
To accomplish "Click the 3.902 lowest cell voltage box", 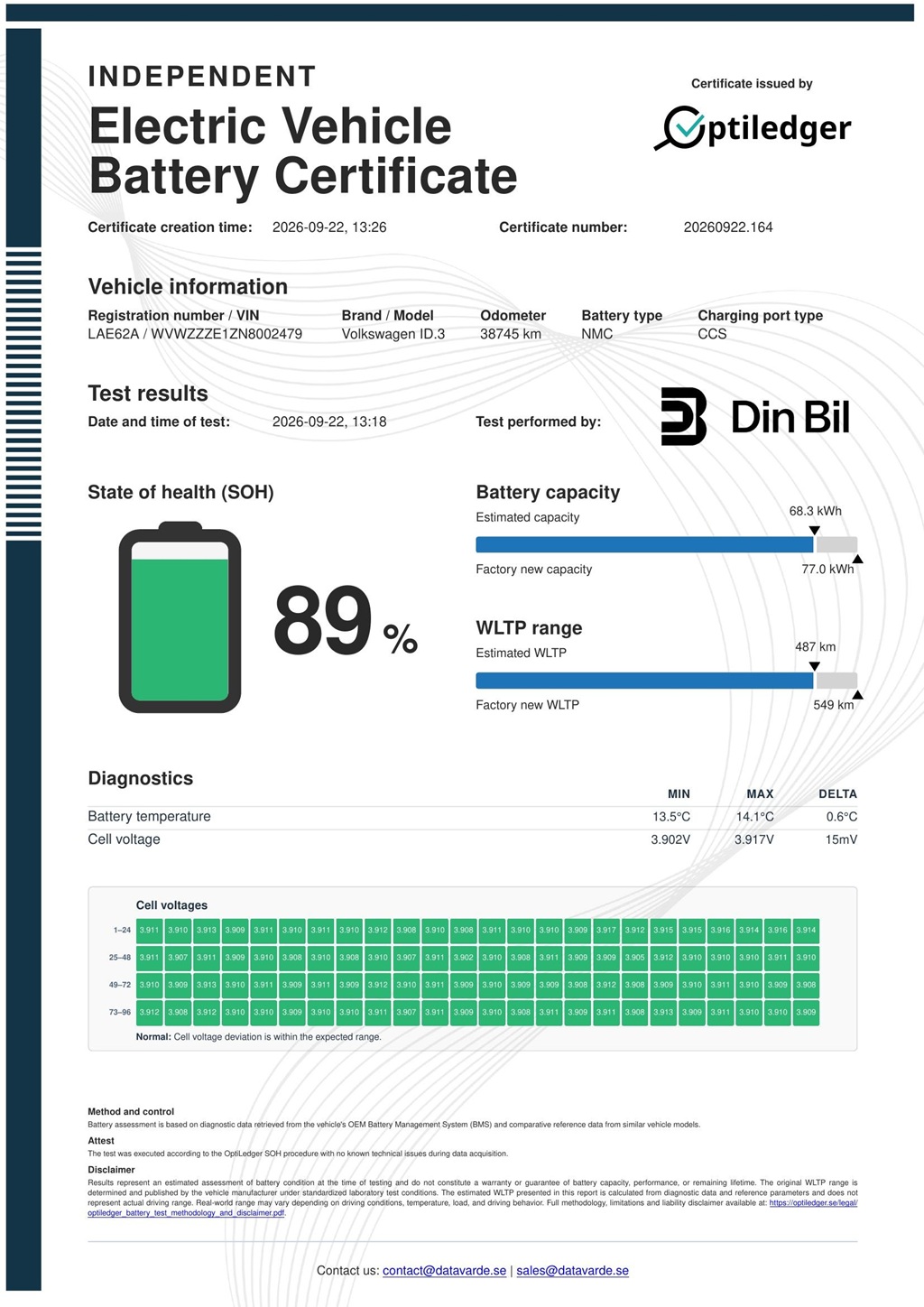I will pos(463,958).
